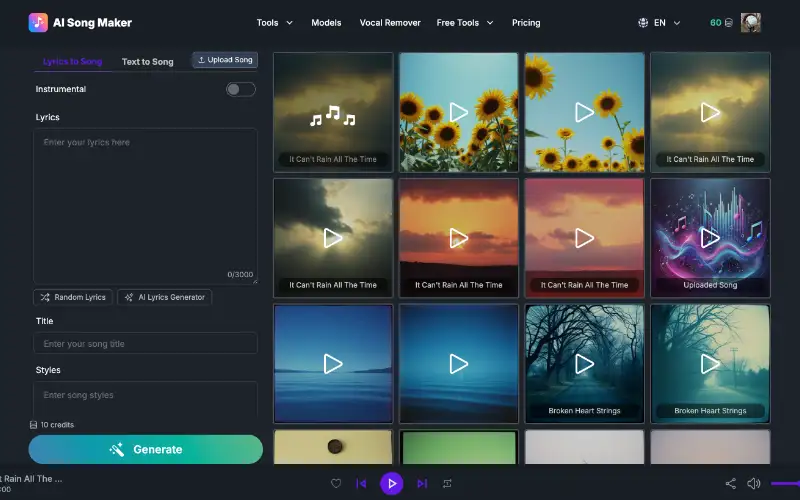The image size is (800, 500).
Task: Skip to next track
Action: point(422,483)
